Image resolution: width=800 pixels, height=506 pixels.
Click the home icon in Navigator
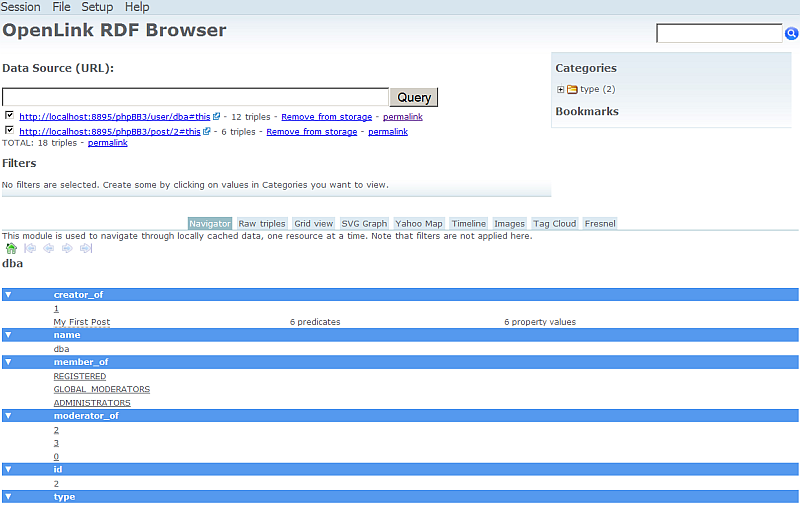(11, 248)
